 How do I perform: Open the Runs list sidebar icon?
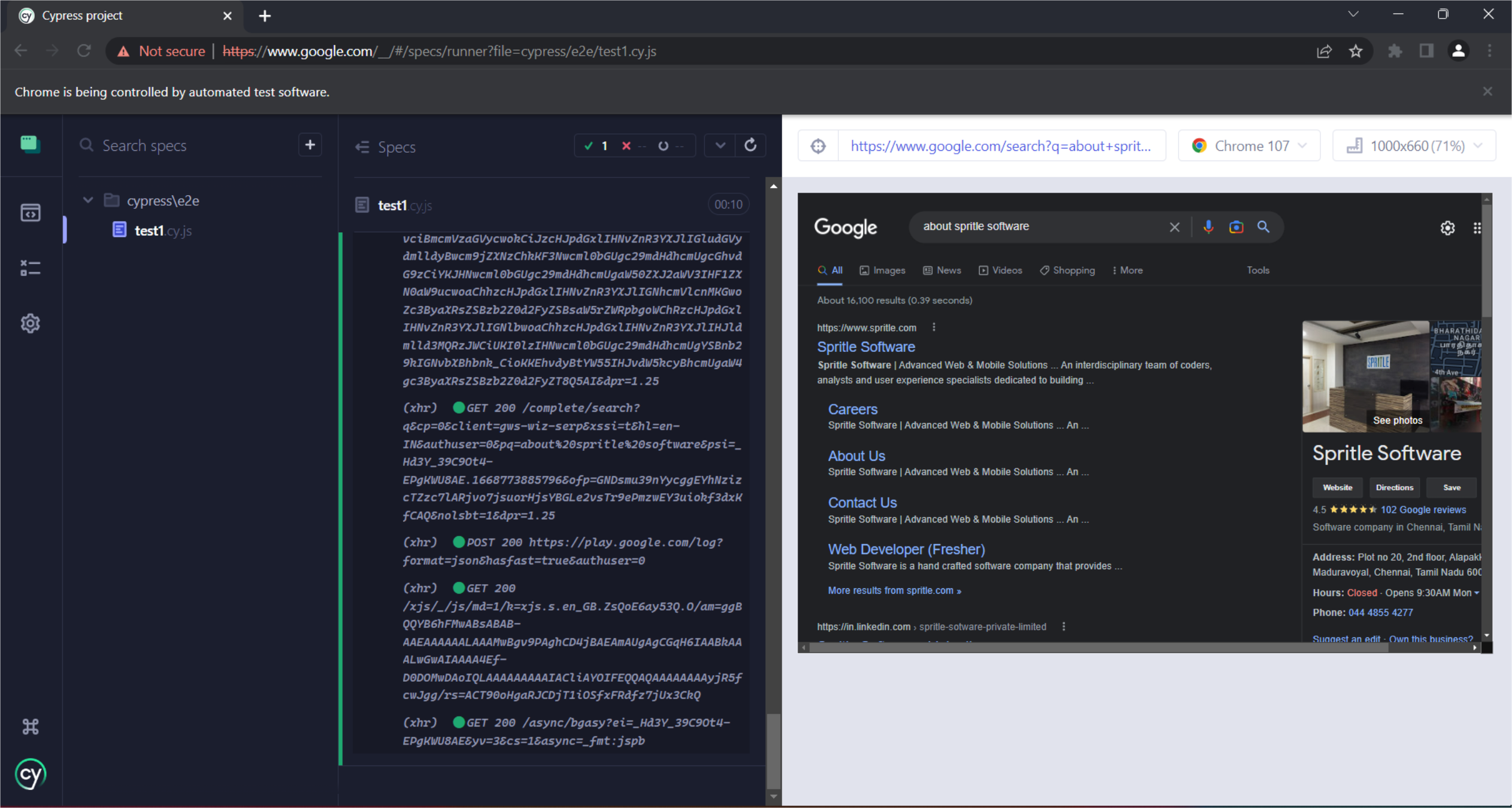[x=30, y=268]
